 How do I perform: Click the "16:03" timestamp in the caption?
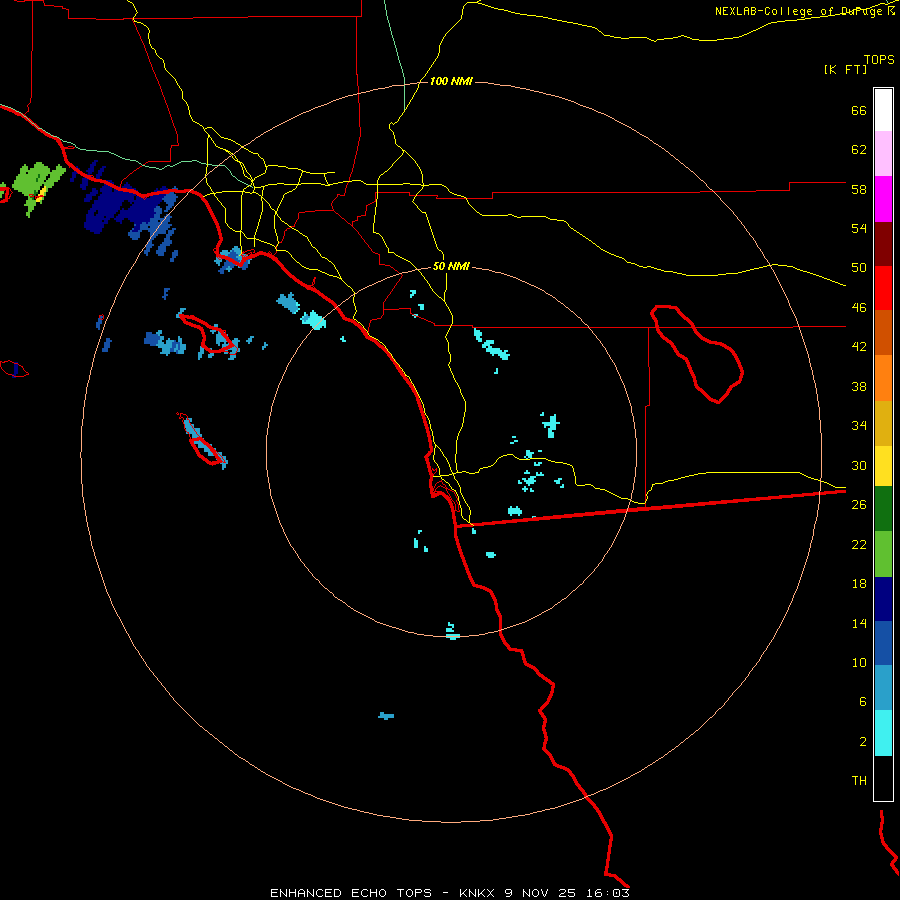point(608,893)
